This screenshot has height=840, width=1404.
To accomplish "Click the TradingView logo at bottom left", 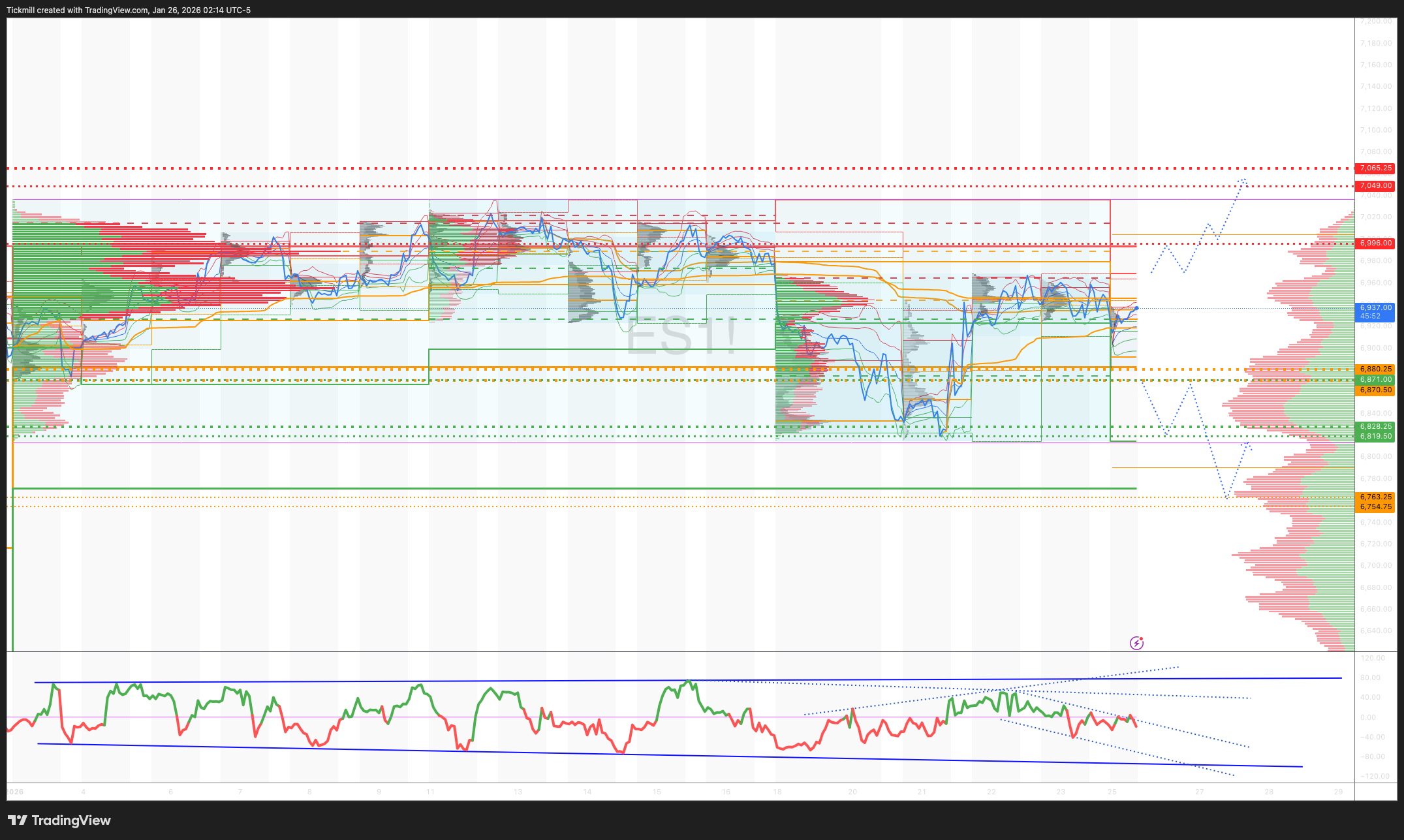I will tap(59, 820).
